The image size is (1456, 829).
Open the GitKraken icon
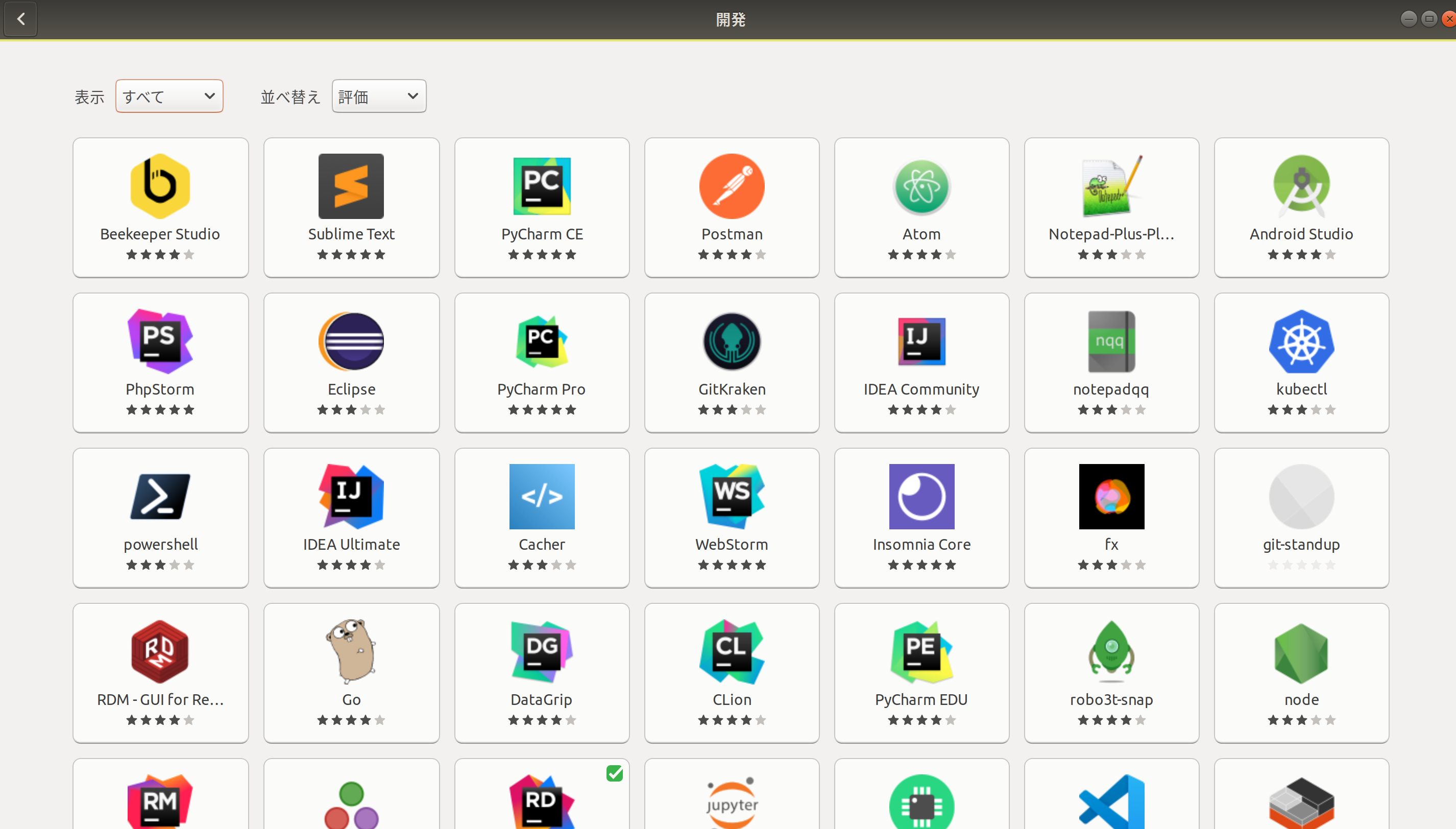click(732, 341)
